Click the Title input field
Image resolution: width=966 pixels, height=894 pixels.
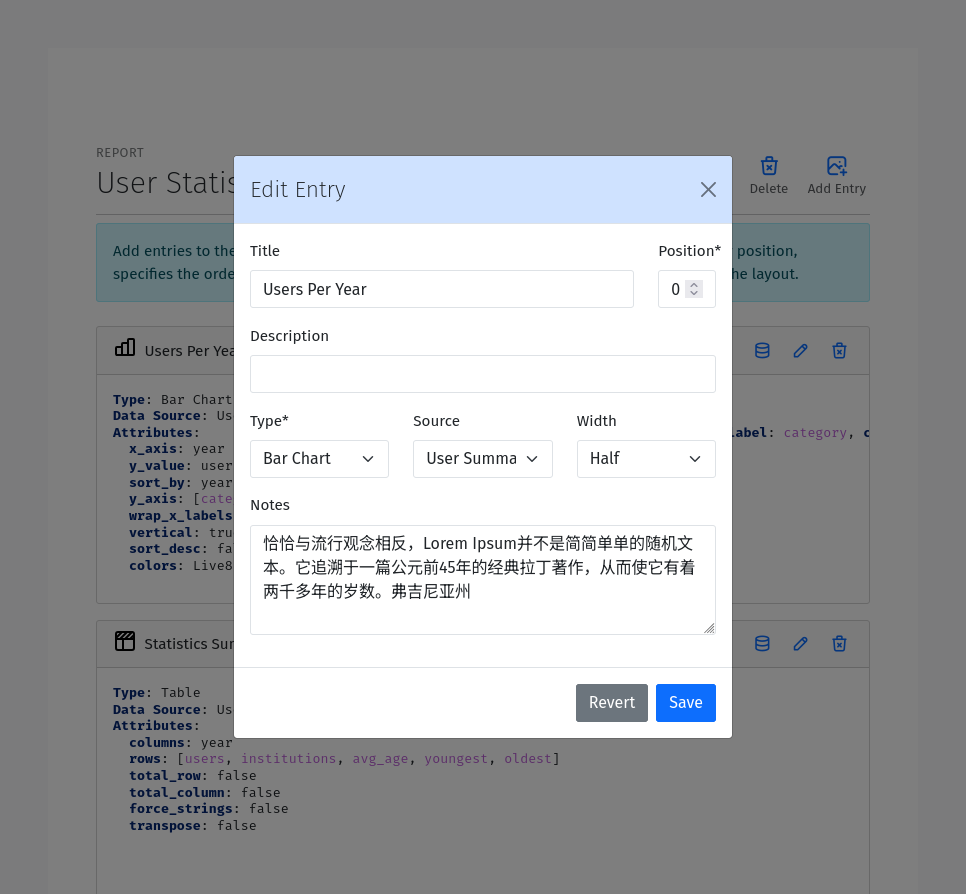[442, 289]
